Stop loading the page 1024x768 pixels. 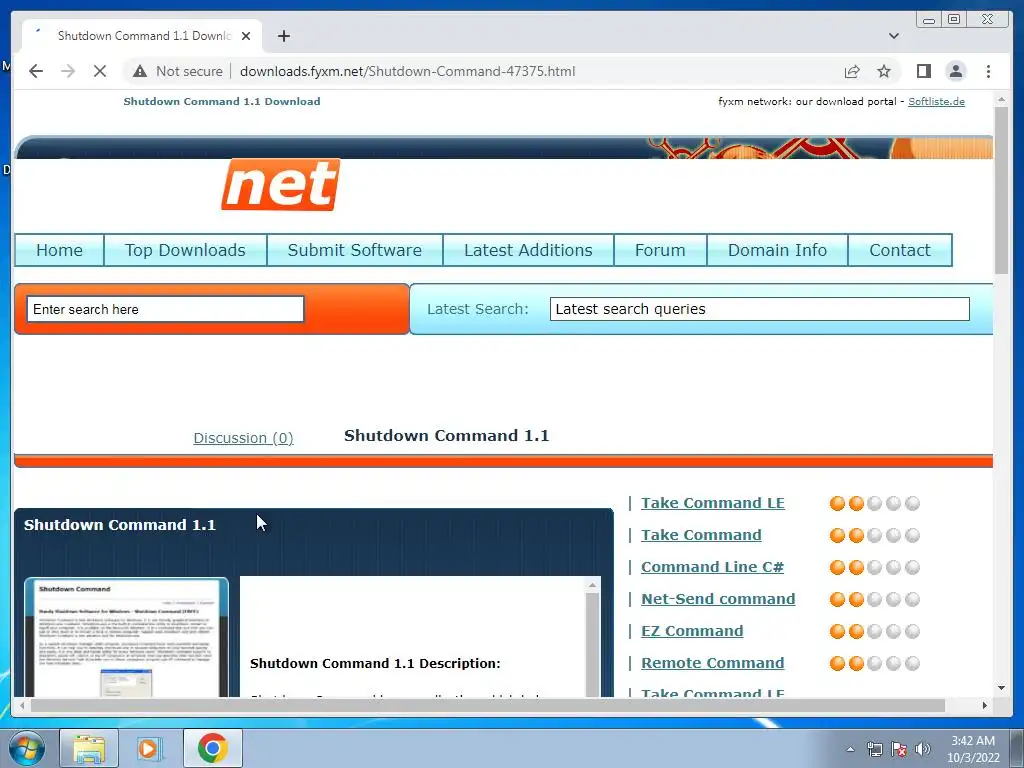pos(99,71)
